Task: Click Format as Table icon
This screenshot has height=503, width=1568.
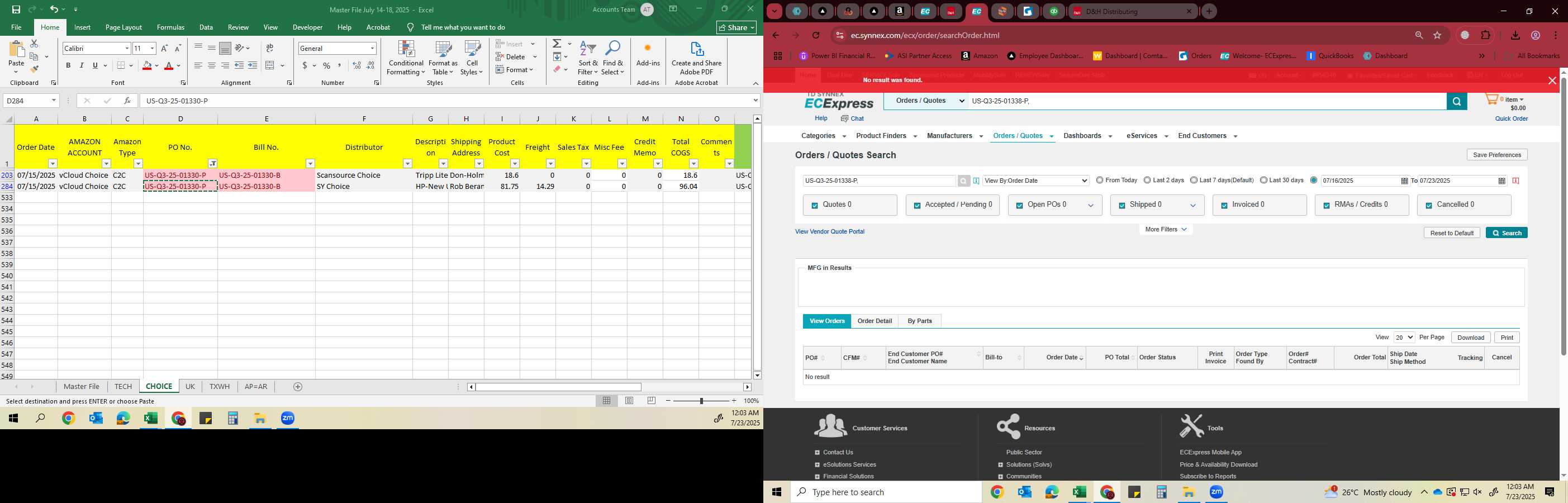Action: (x=443, y=58)
